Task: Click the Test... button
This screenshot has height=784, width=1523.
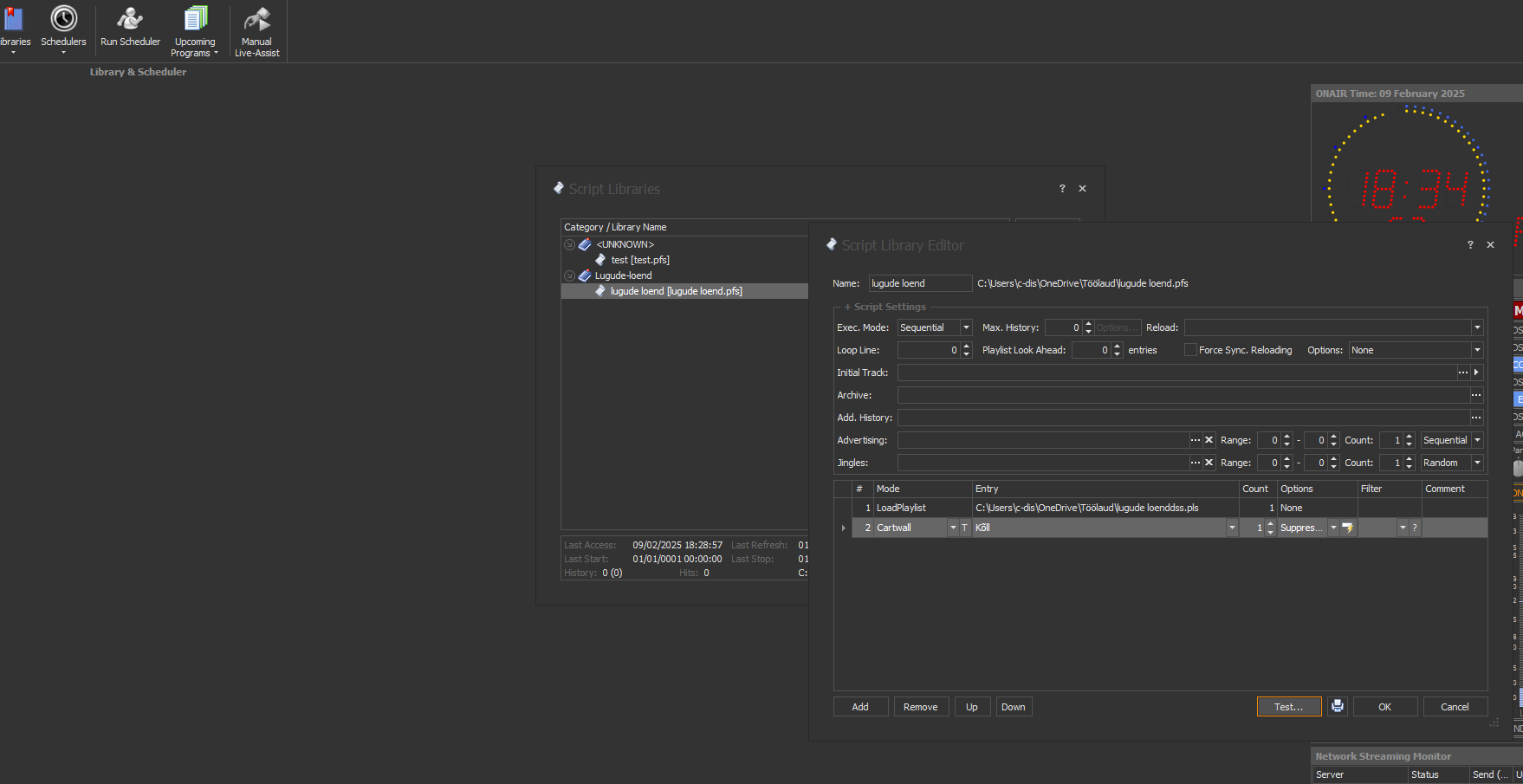Action: tap(1288, 707)
